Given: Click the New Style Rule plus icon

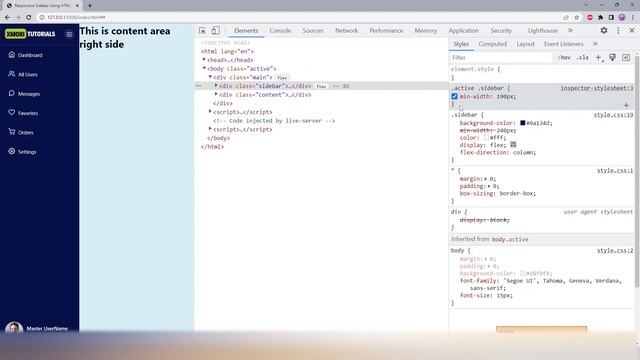Looking at the screenshot, I should 599,58.
